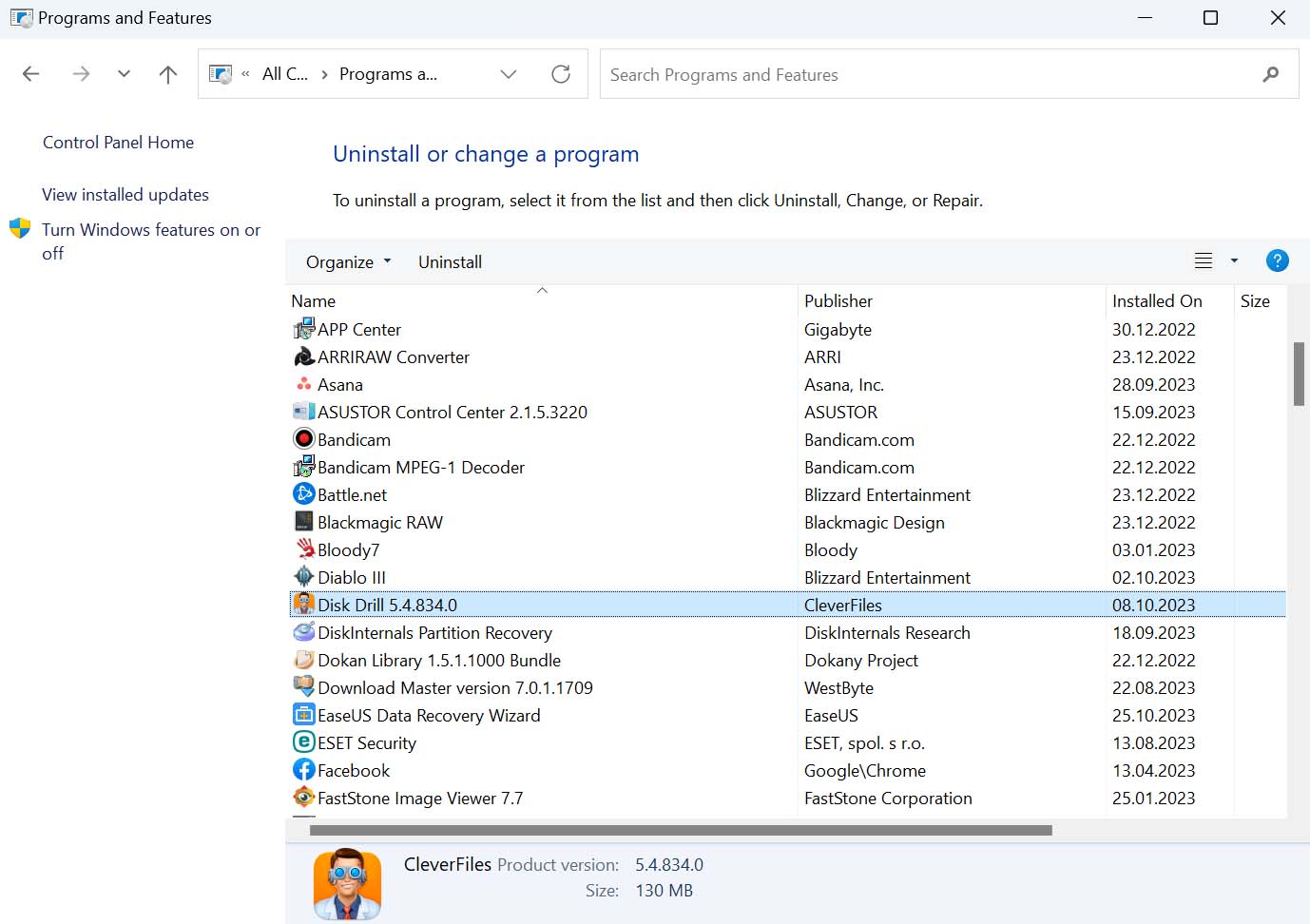Click the forward navigation arrow

click(x=82, y=74)
